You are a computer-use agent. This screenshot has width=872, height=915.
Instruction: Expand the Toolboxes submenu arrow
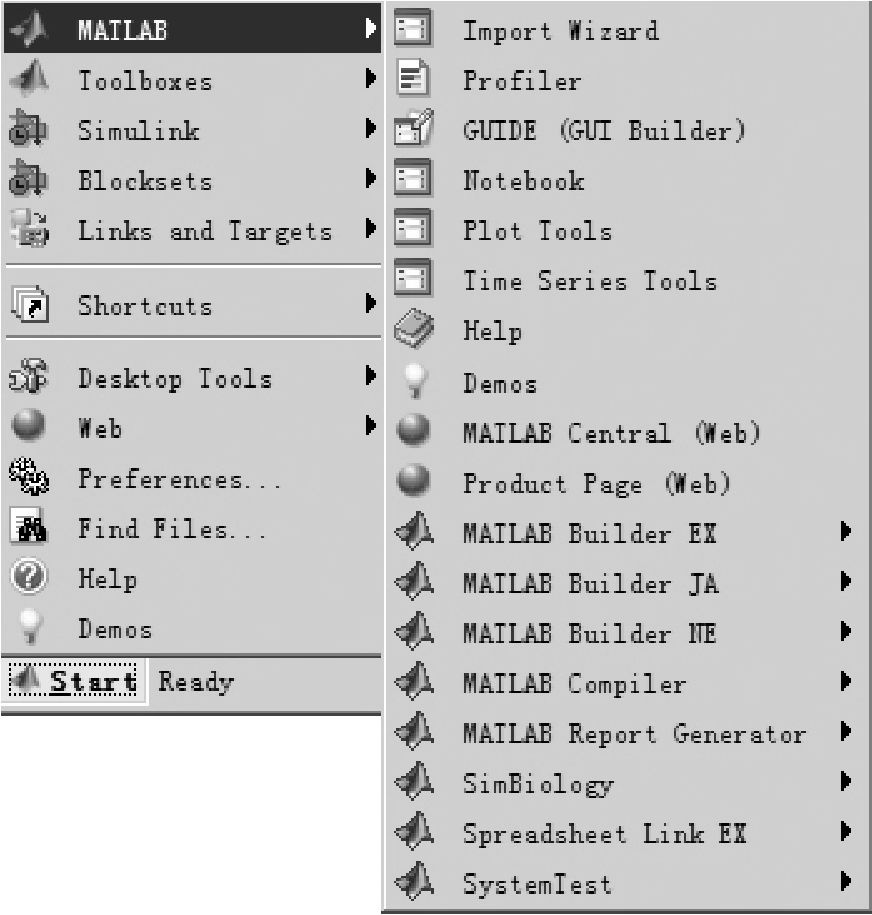[x=371, y=79]
